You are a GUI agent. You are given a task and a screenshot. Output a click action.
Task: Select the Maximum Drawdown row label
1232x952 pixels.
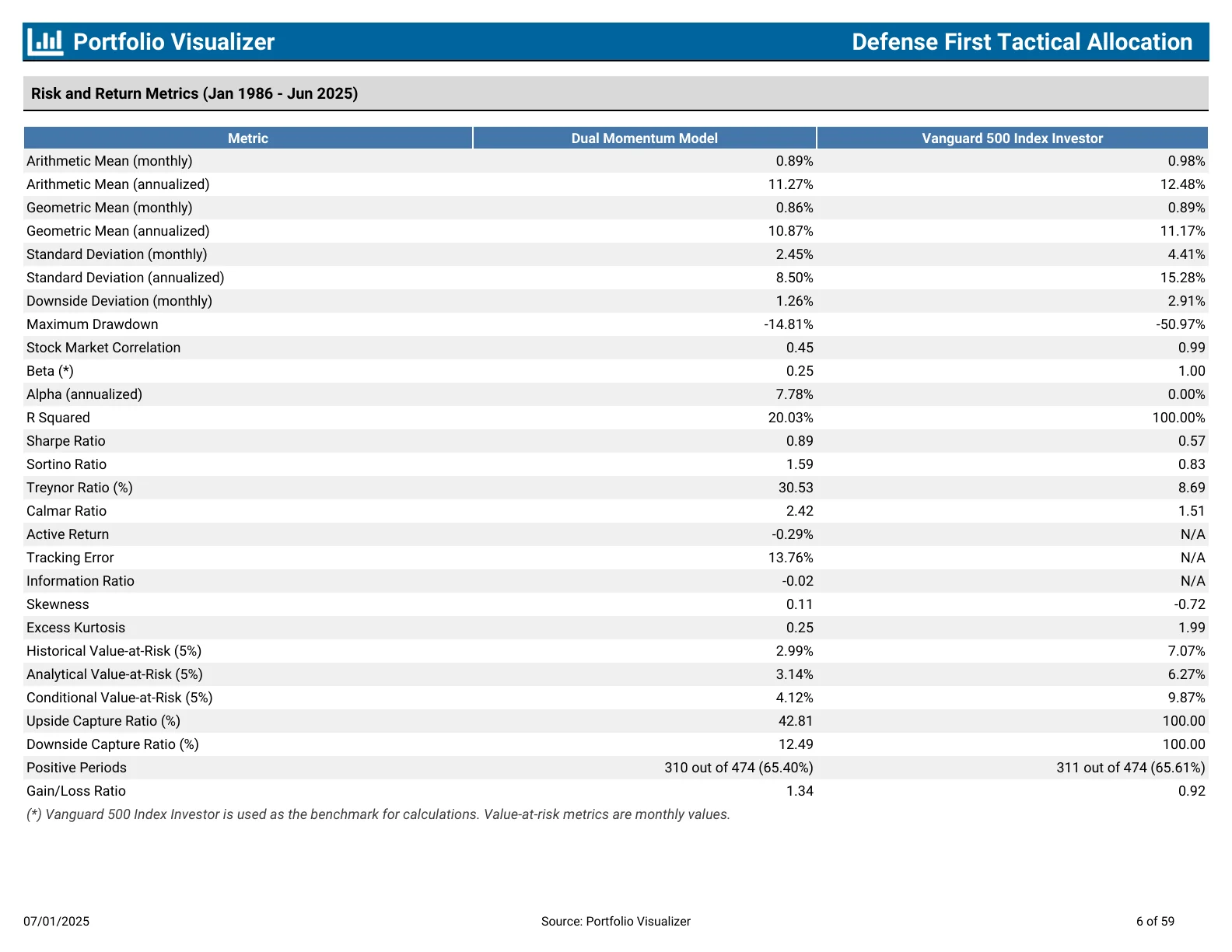[93, 324]
